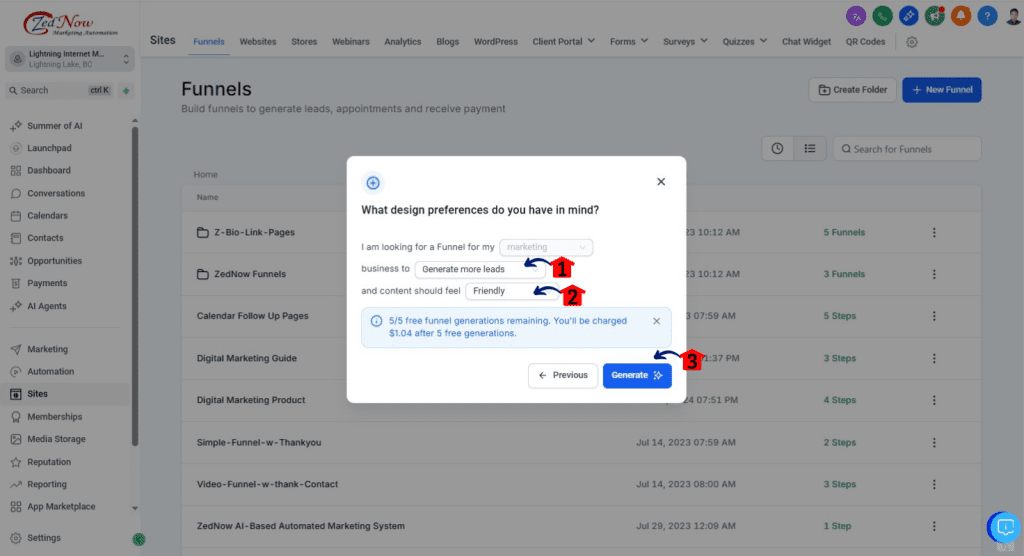Click the Generate button
The image size is (1024, 556).
(x=637, y=375)
